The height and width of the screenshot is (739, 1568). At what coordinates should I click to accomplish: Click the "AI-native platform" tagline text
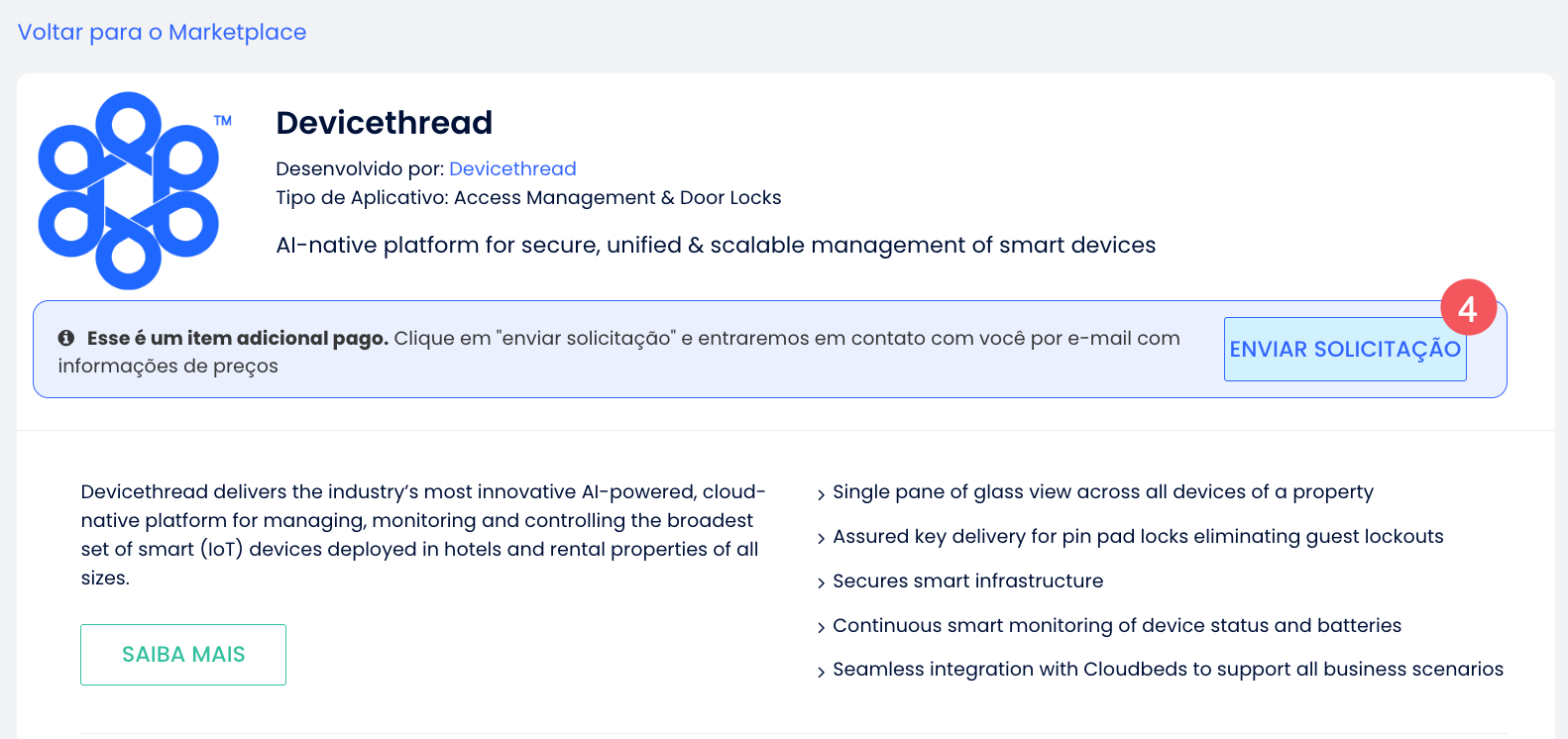[x=716, y=245]
